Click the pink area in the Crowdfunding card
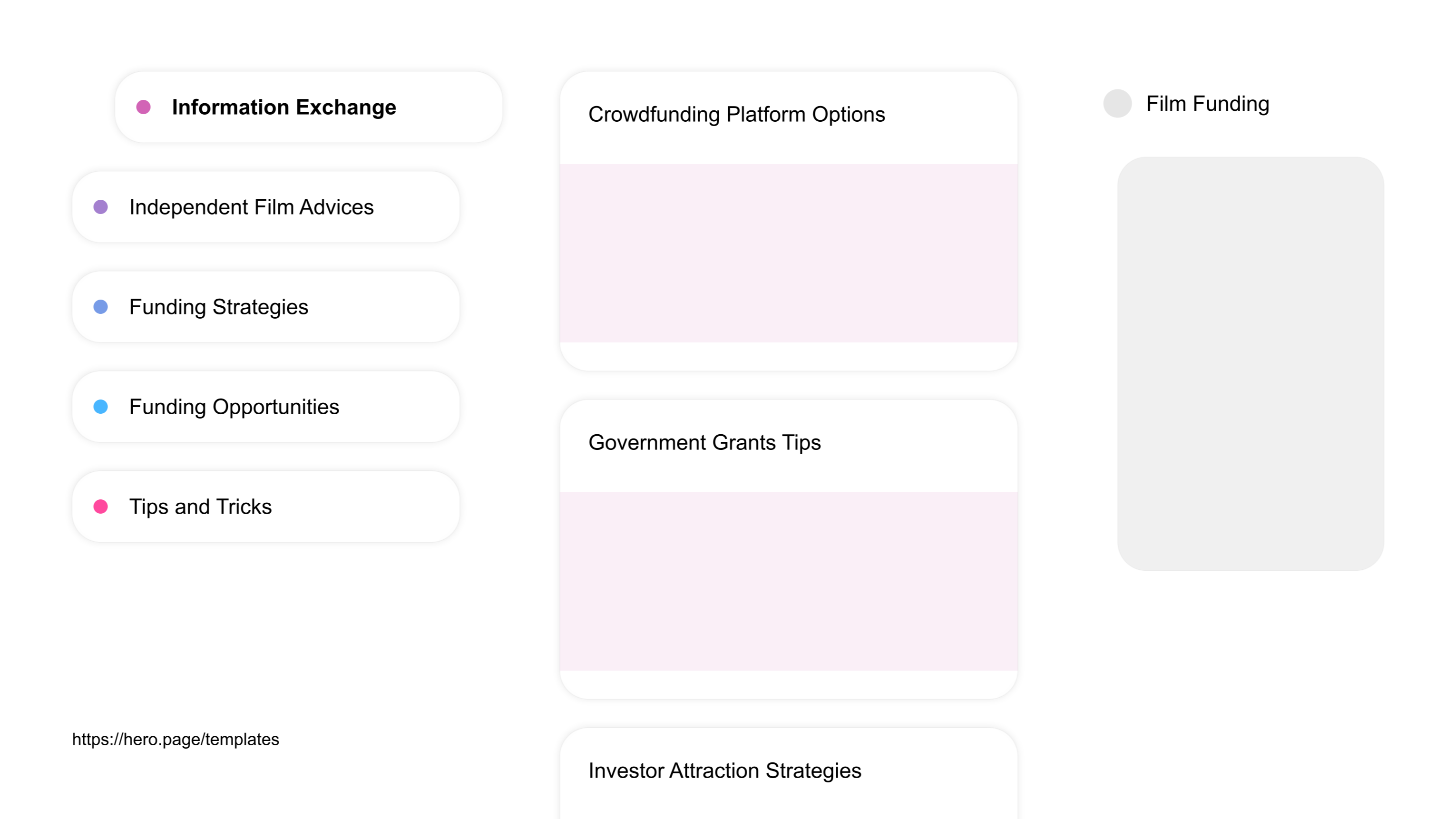Image resolution: width=1456 pixels, height=819 pixels. coord(789,253)
